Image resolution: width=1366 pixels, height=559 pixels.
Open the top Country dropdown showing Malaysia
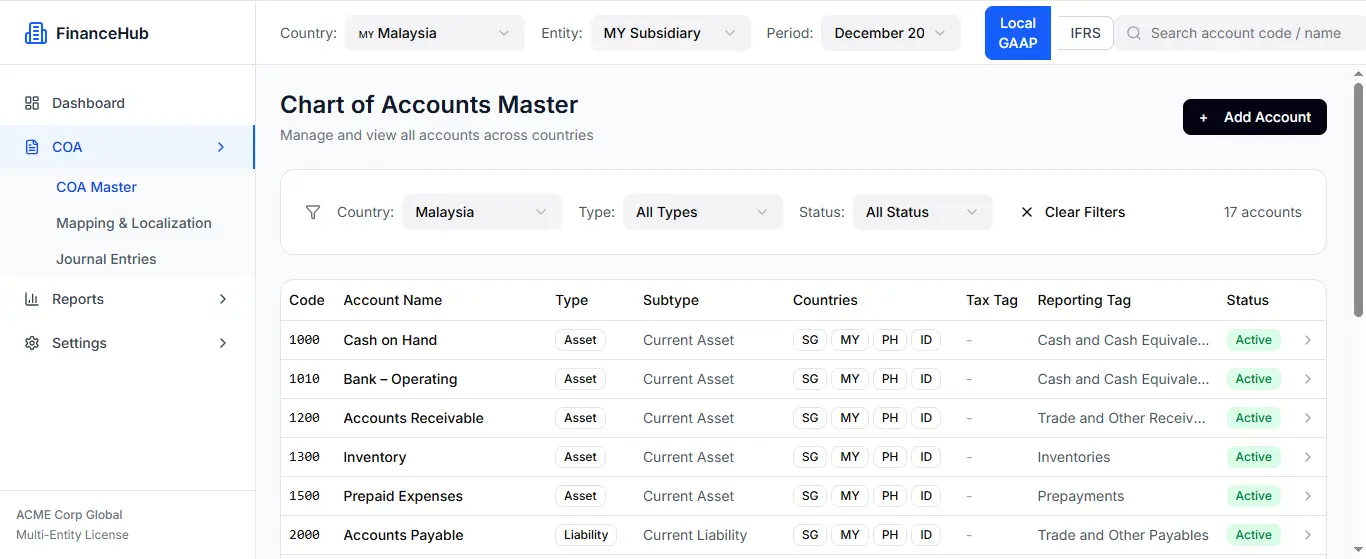434,33
